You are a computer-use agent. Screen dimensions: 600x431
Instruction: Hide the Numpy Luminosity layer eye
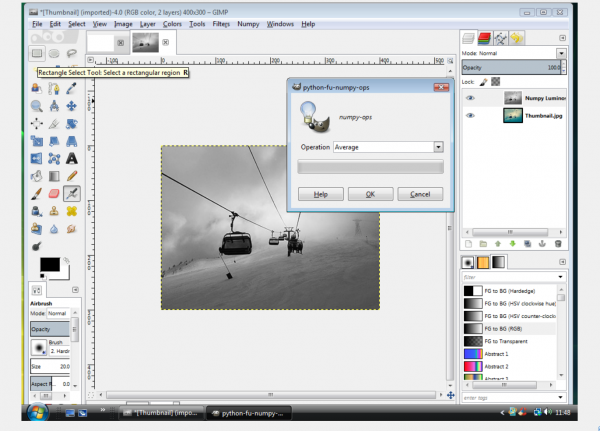(x=470, y=98)
